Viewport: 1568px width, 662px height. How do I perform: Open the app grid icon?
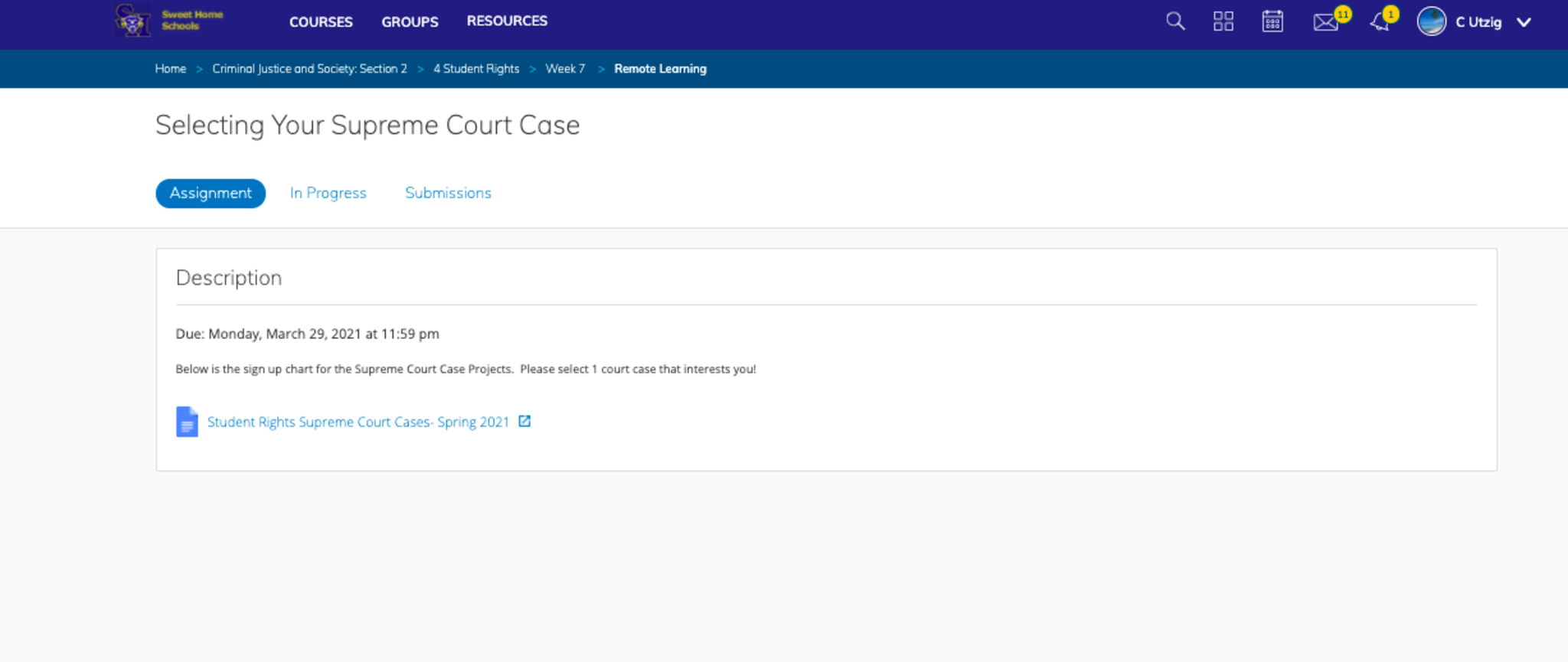coord(1223,21)
